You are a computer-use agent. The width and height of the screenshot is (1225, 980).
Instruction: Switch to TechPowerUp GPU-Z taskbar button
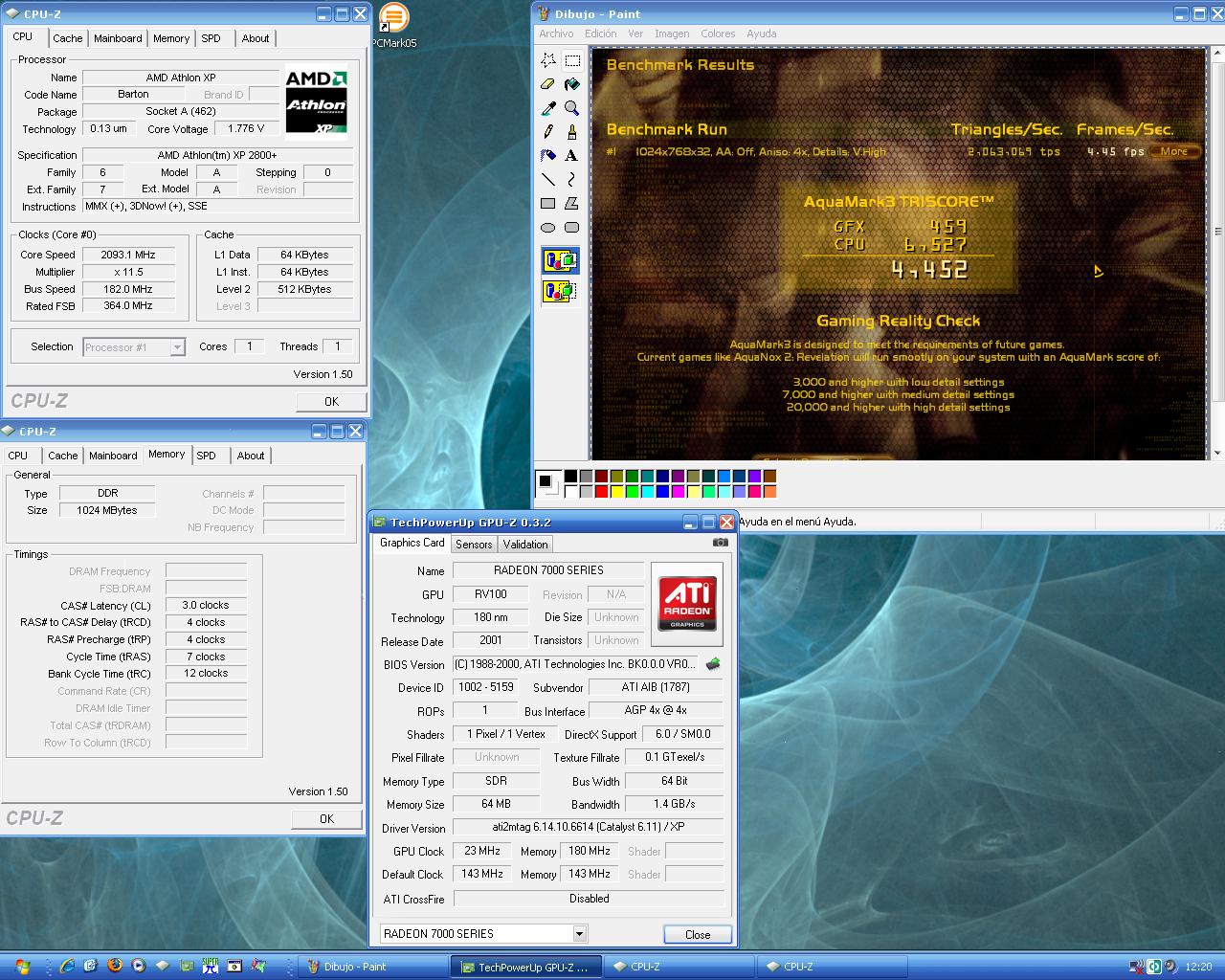coord(527,967)
